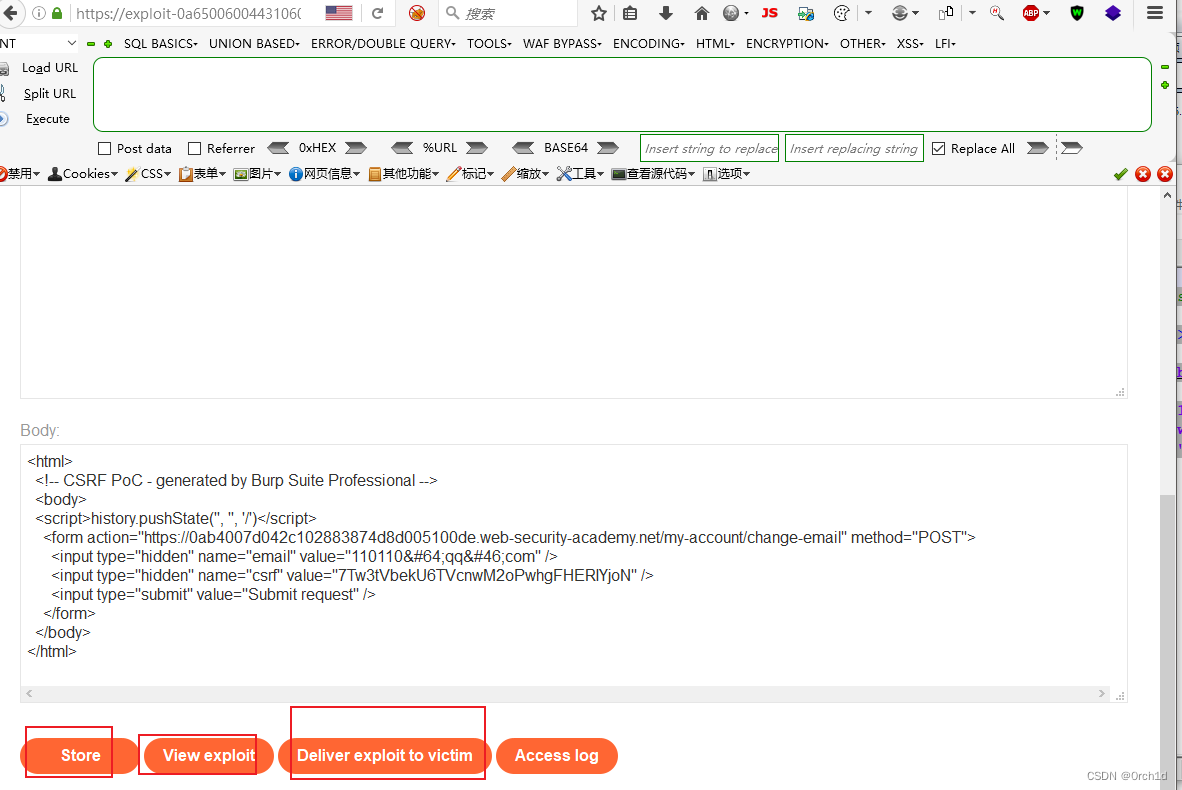The height and width of the screenshot is (790, 1182).
Task: Expand the 查看源代码 dropdown
Action: [x=653, y=173]
